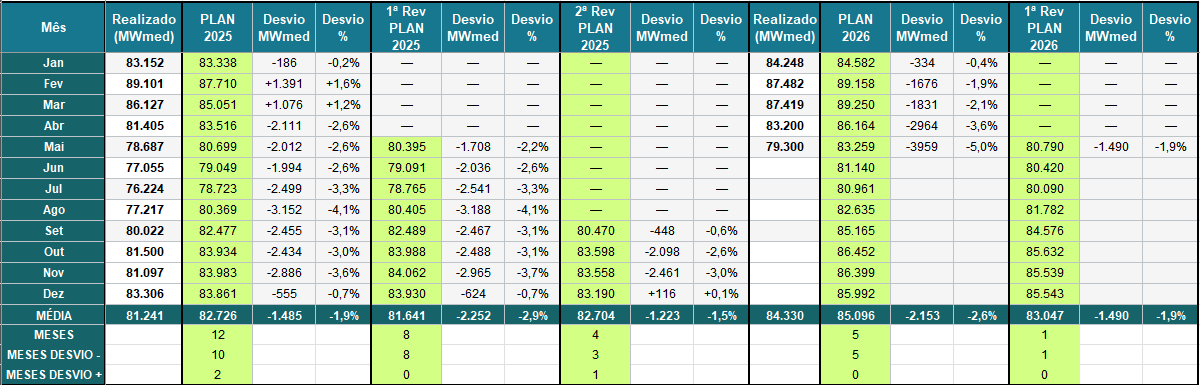1200x385 pixels.
Task: Click the Fev month row label
Action: pos(54,83)
